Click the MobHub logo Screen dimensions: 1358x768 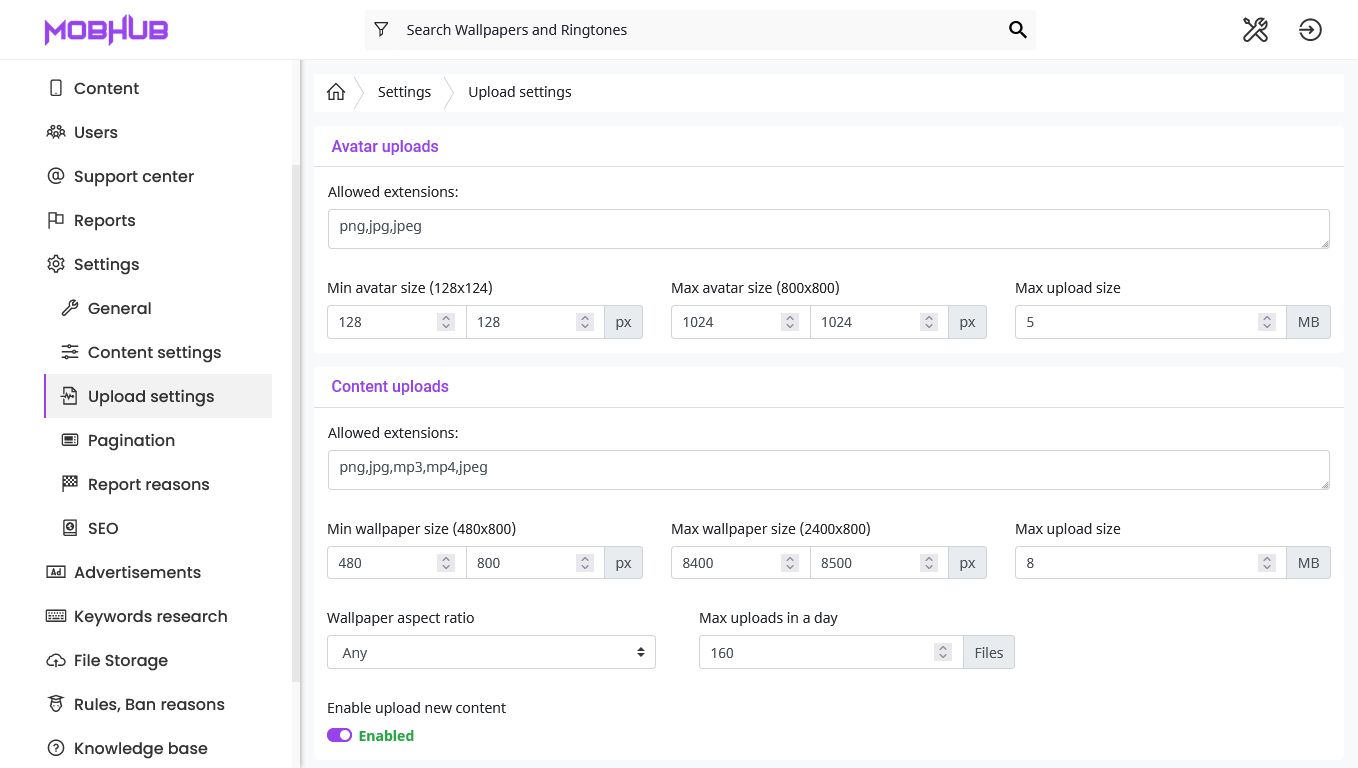coord(106,30)
